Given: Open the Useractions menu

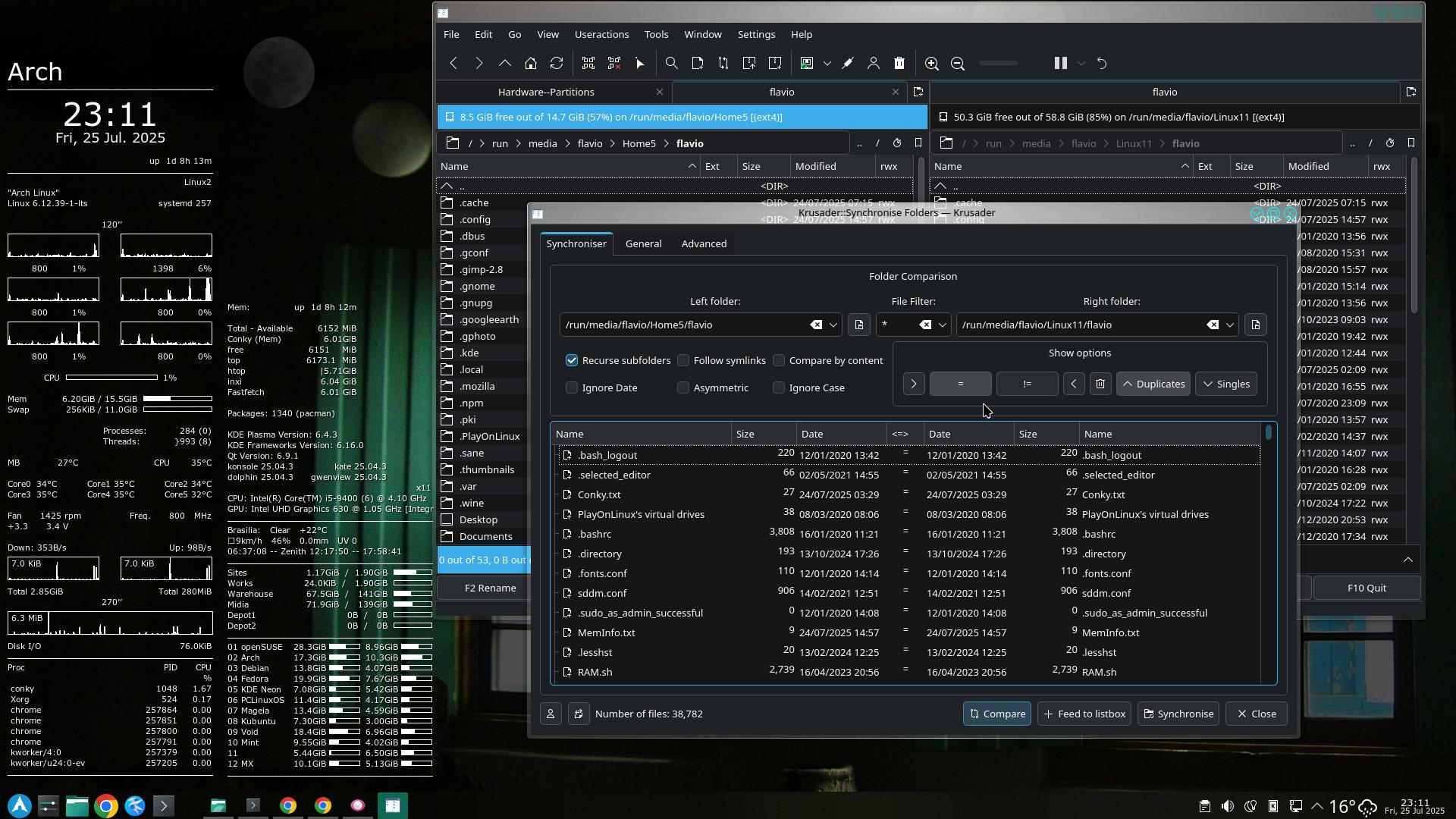Looking at the screenshot, I should 601,34.
